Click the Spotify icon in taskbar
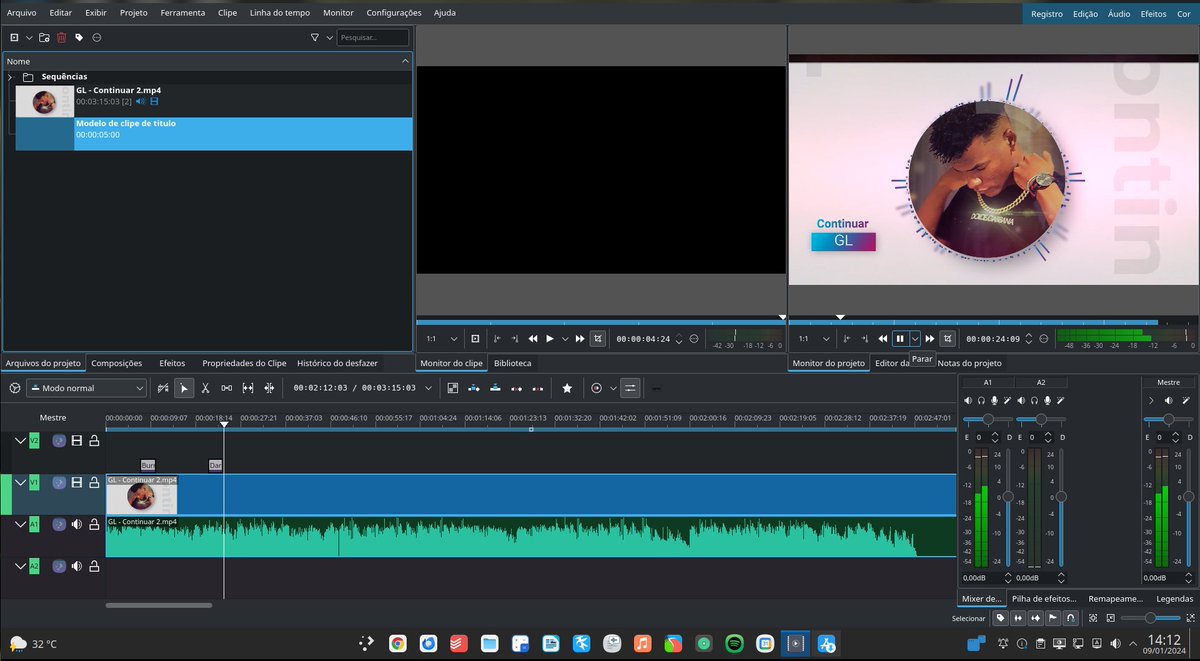The image size is (1200, 661). click(x=734, y=644)
